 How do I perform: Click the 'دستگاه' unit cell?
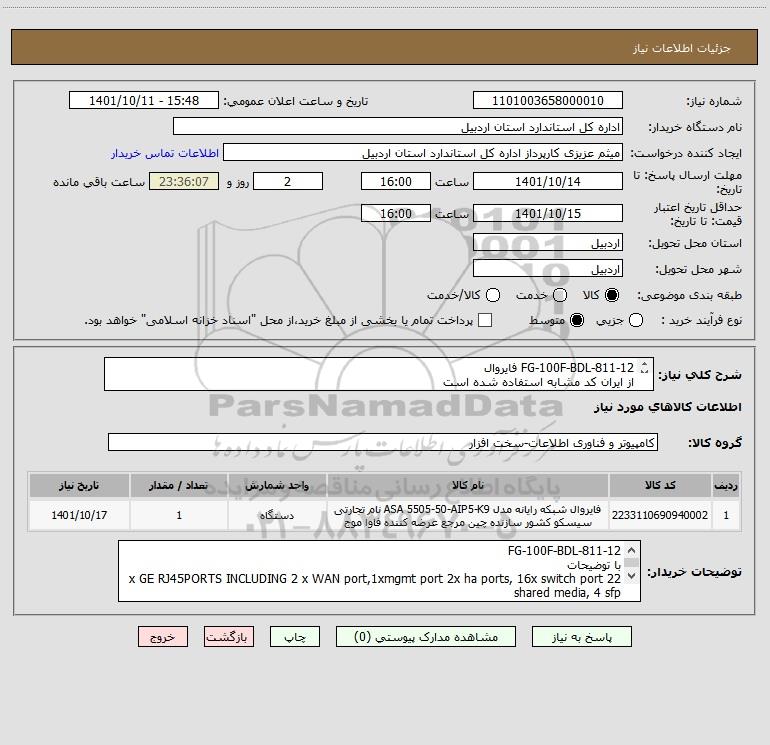(x=277, y=515)
